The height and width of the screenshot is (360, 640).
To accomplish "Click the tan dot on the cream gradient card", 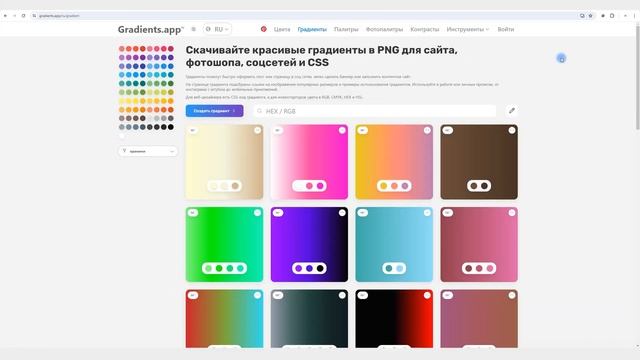I will [235, 186].
